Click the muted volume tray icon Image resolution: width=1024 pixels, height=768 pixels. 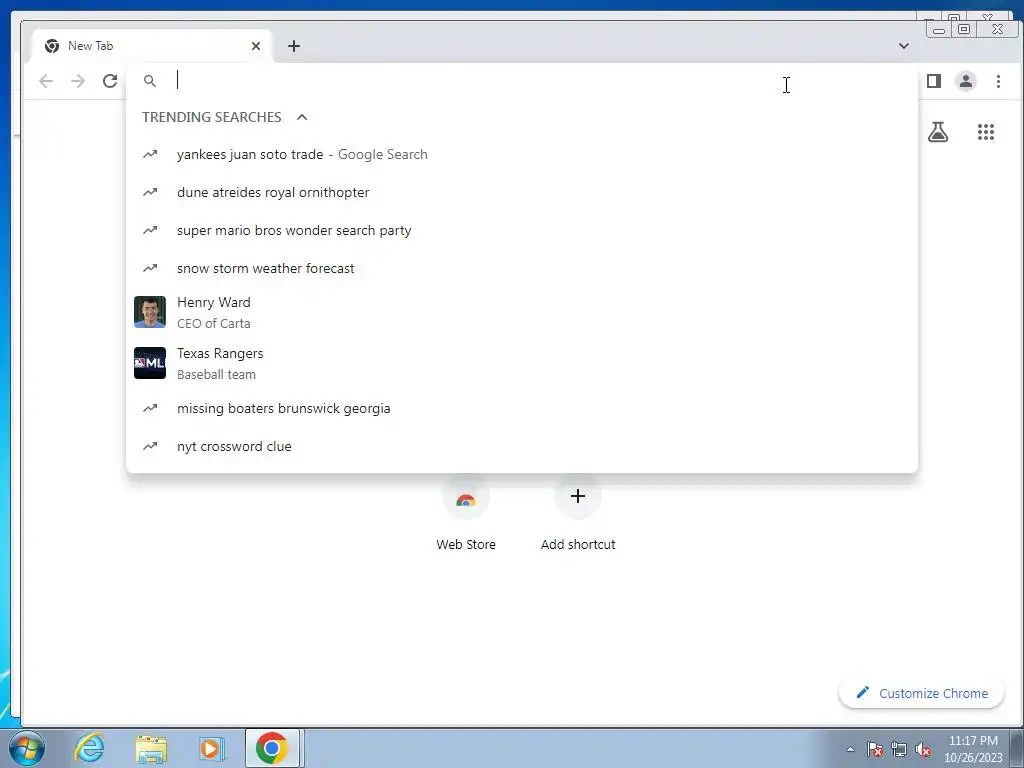923,749
